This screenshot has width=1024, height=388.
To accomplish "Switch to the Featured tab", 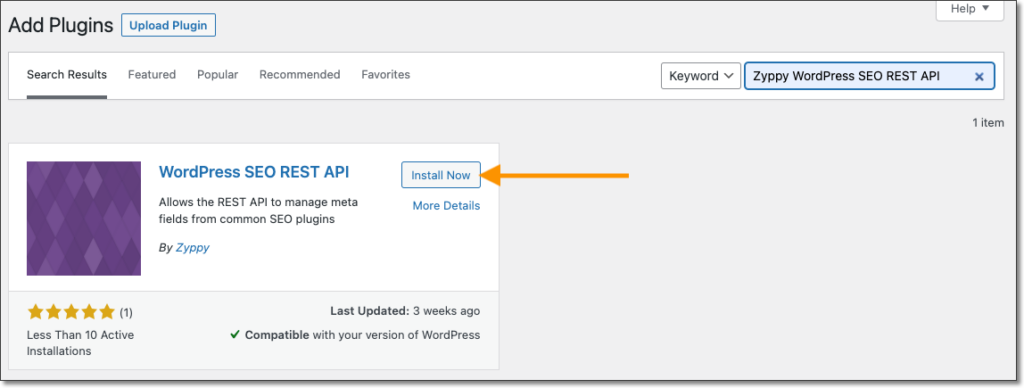I will [152, 74].
